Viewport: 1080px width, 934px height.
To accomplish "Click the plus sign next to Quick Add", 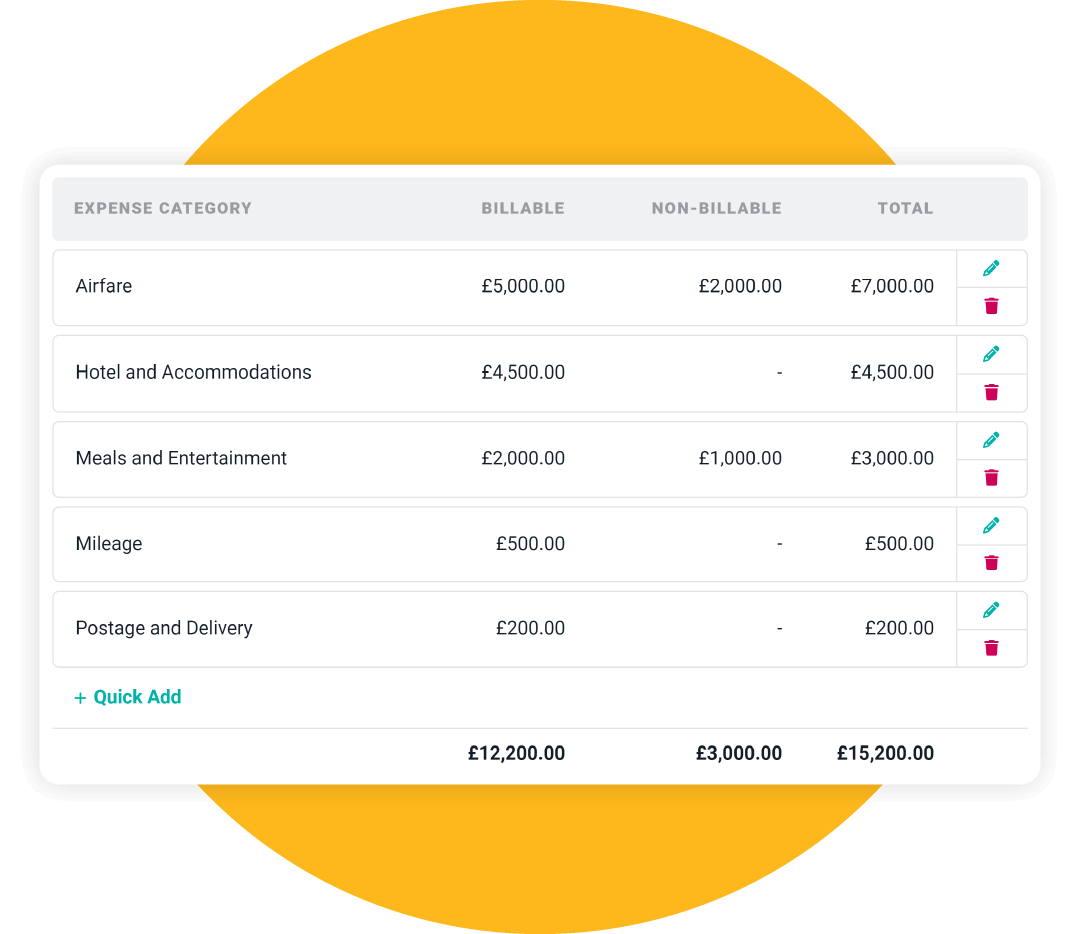I will tap(80, 696).
